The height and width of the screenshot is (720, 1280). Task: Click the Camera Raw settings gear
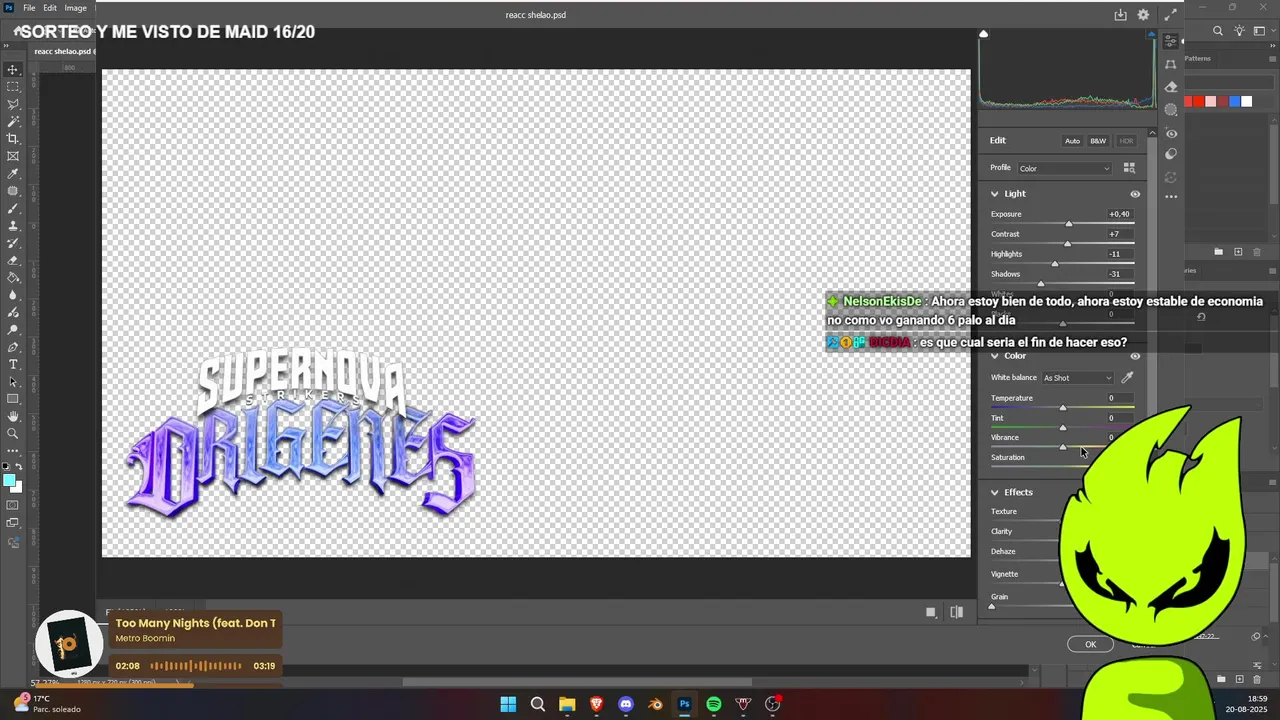tap(1144, 15)
